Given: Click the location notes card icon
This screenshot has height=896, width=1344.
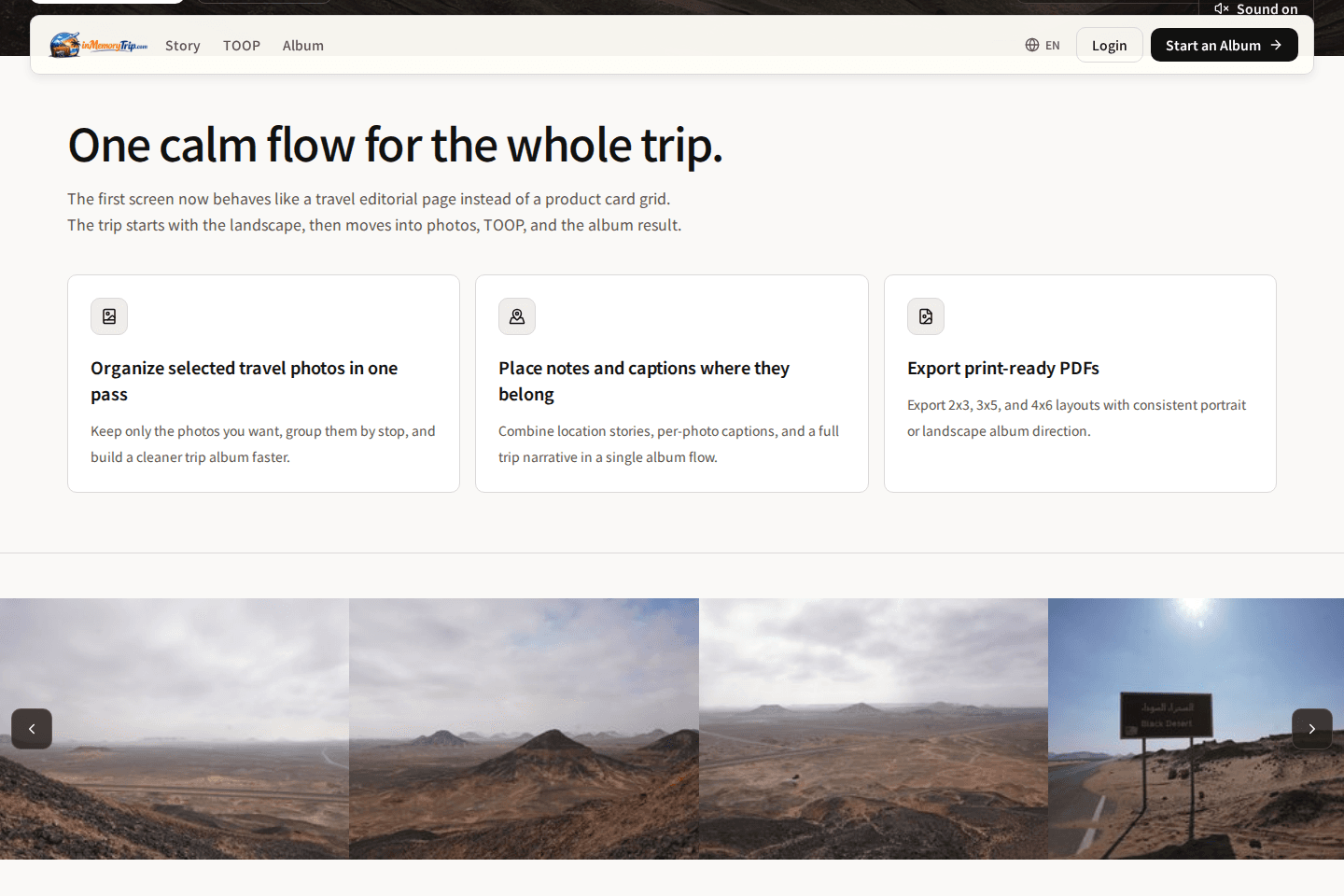Looking at the screenshot, I should click(x=517, y=316).
